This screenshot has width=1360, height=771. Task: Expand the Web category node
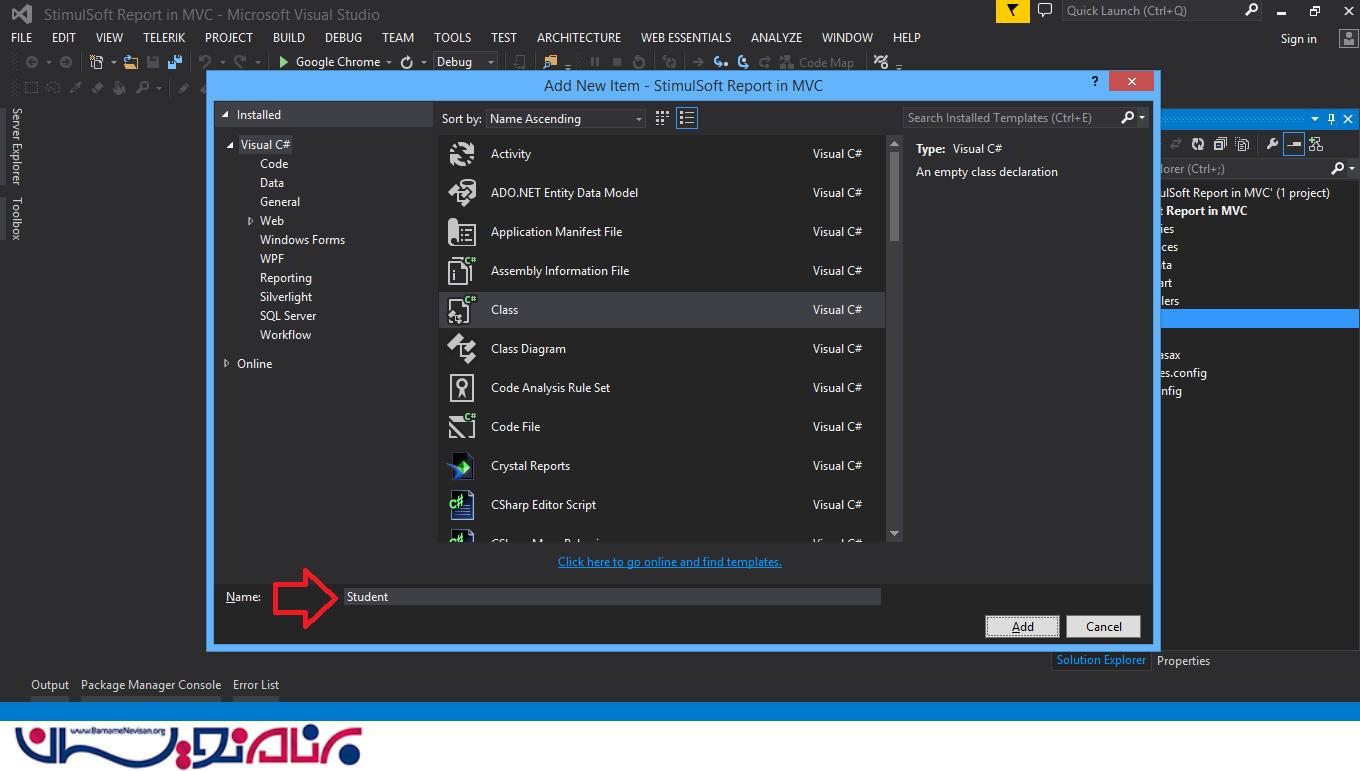251,221
